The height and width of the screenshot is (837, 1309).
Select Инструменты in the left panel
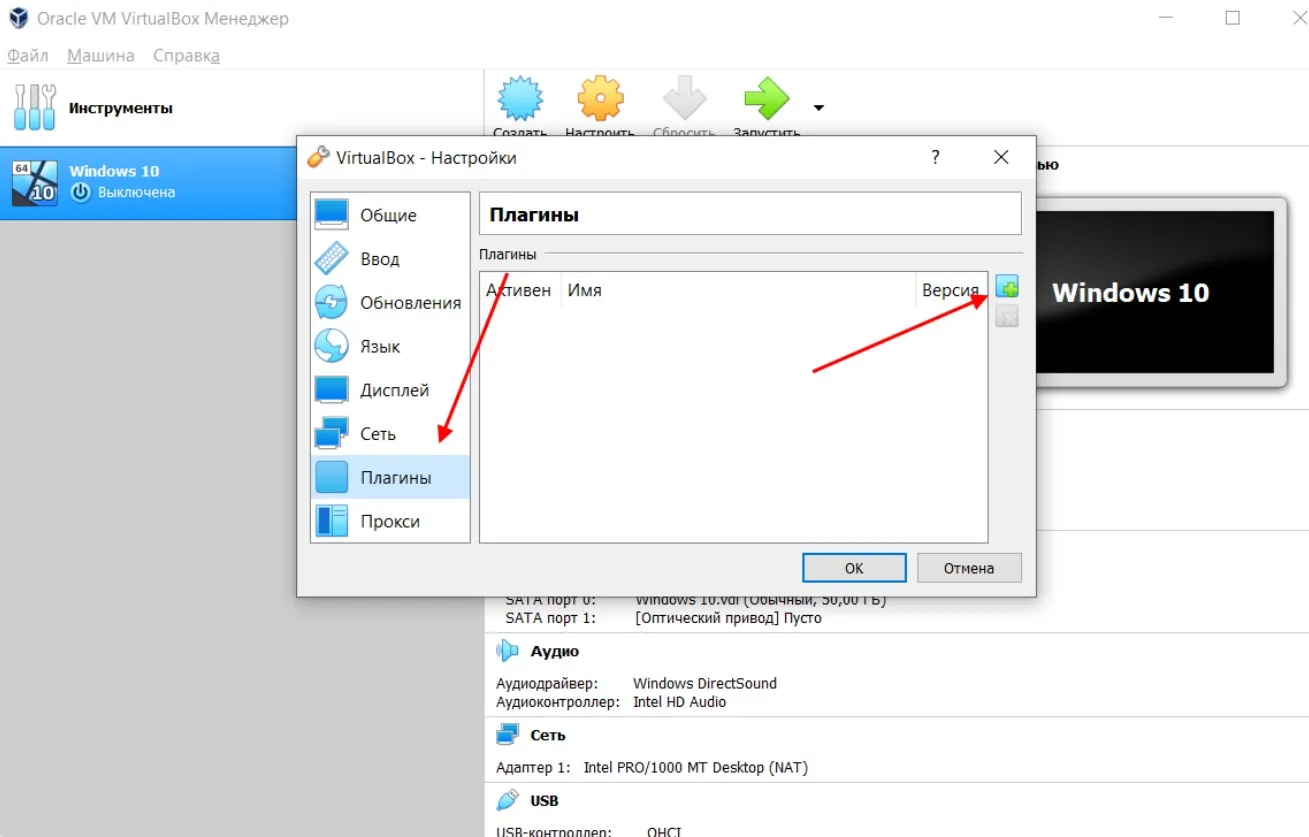point(242,108)
